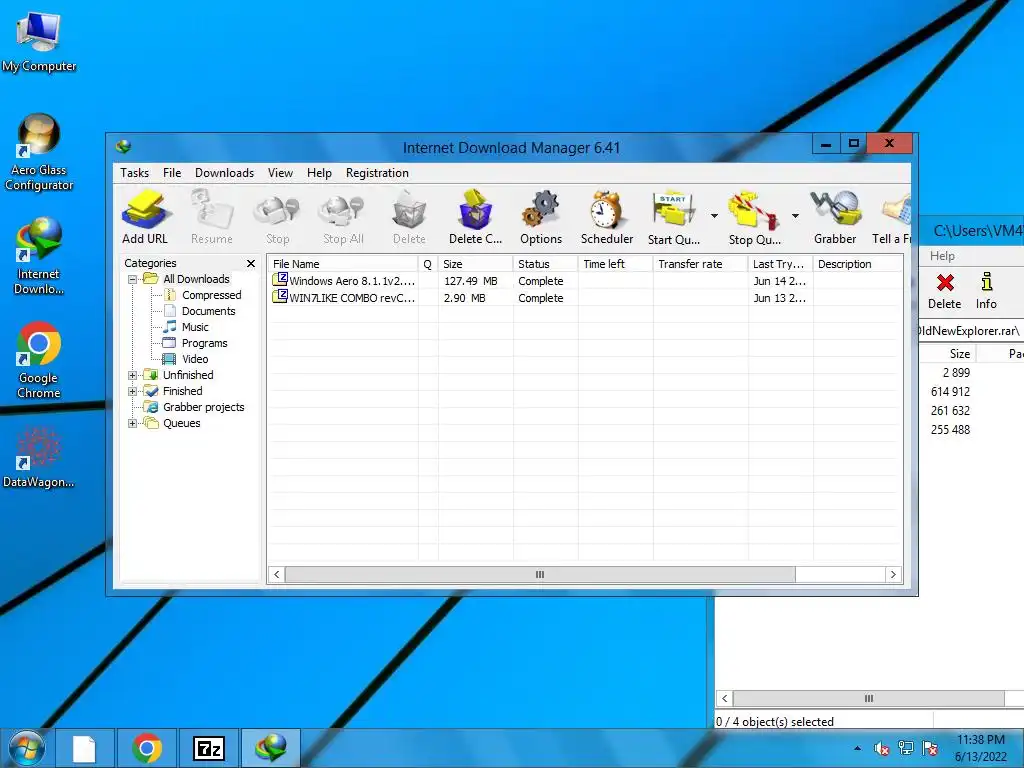Screen dimensions: 1024x768
Task: Open Help menu in the 7-Zip window
Action: (x=942, y=256)
